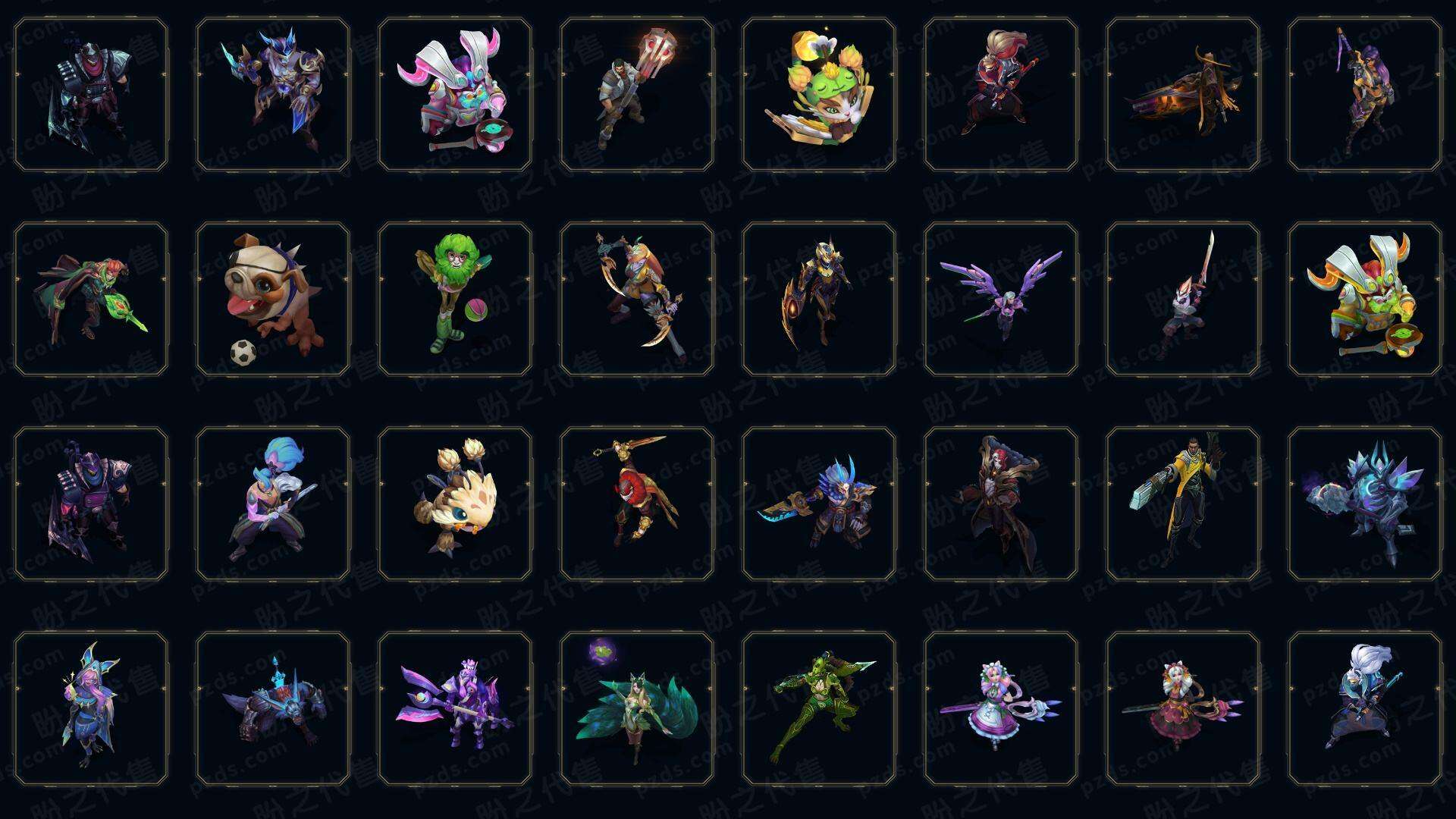Pick the red-gold warrior with spear raised
The width and height of the screenshot is (1456, 819).
(x=637, y=504)
